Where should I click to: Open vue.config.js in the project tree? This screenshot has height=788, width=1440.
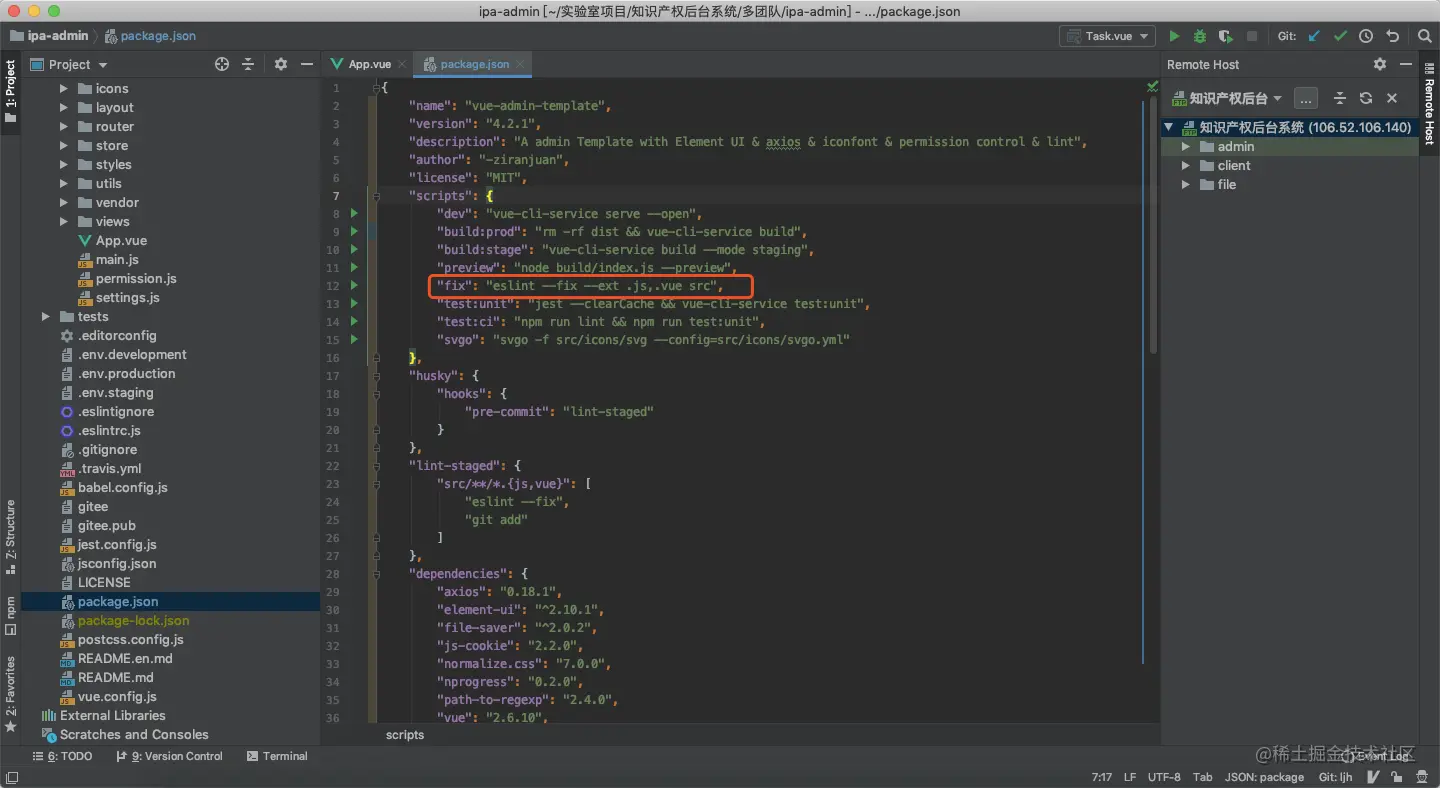coord(117,697)
